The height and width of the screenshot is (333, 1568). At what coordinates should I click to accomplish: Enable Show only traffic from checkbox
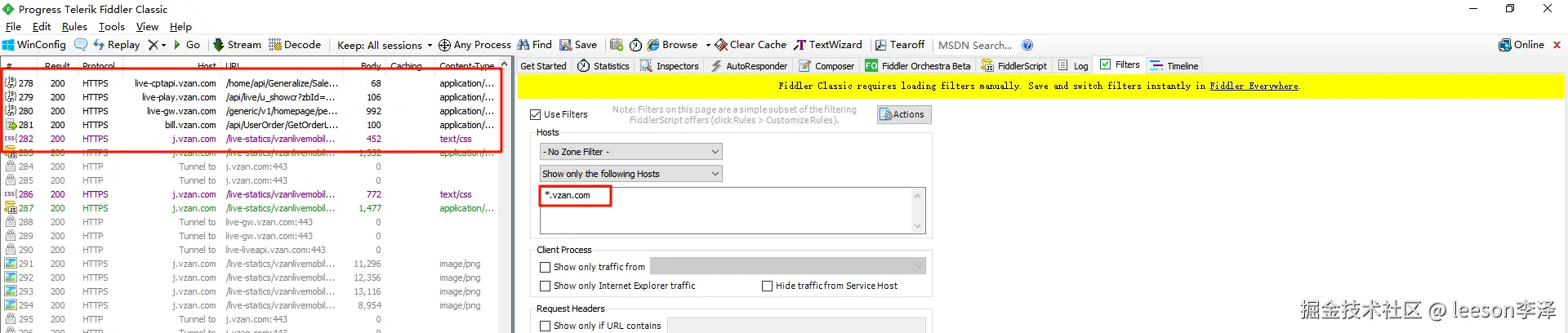coord(546,267)
